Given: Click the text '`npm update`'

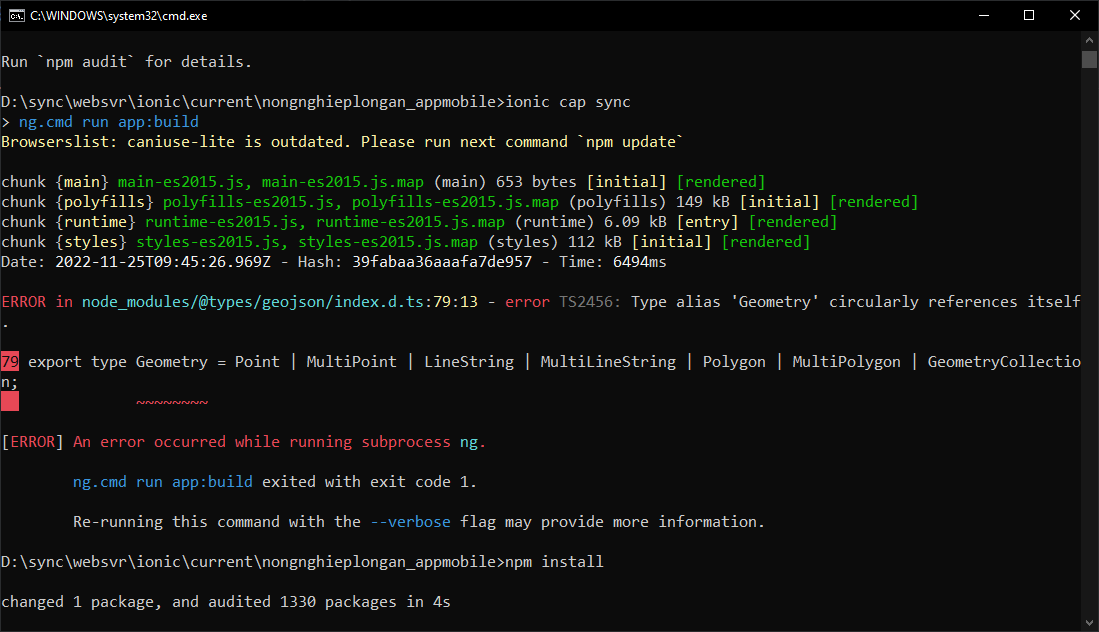Looking at the screenshot, I should (630, 142).
